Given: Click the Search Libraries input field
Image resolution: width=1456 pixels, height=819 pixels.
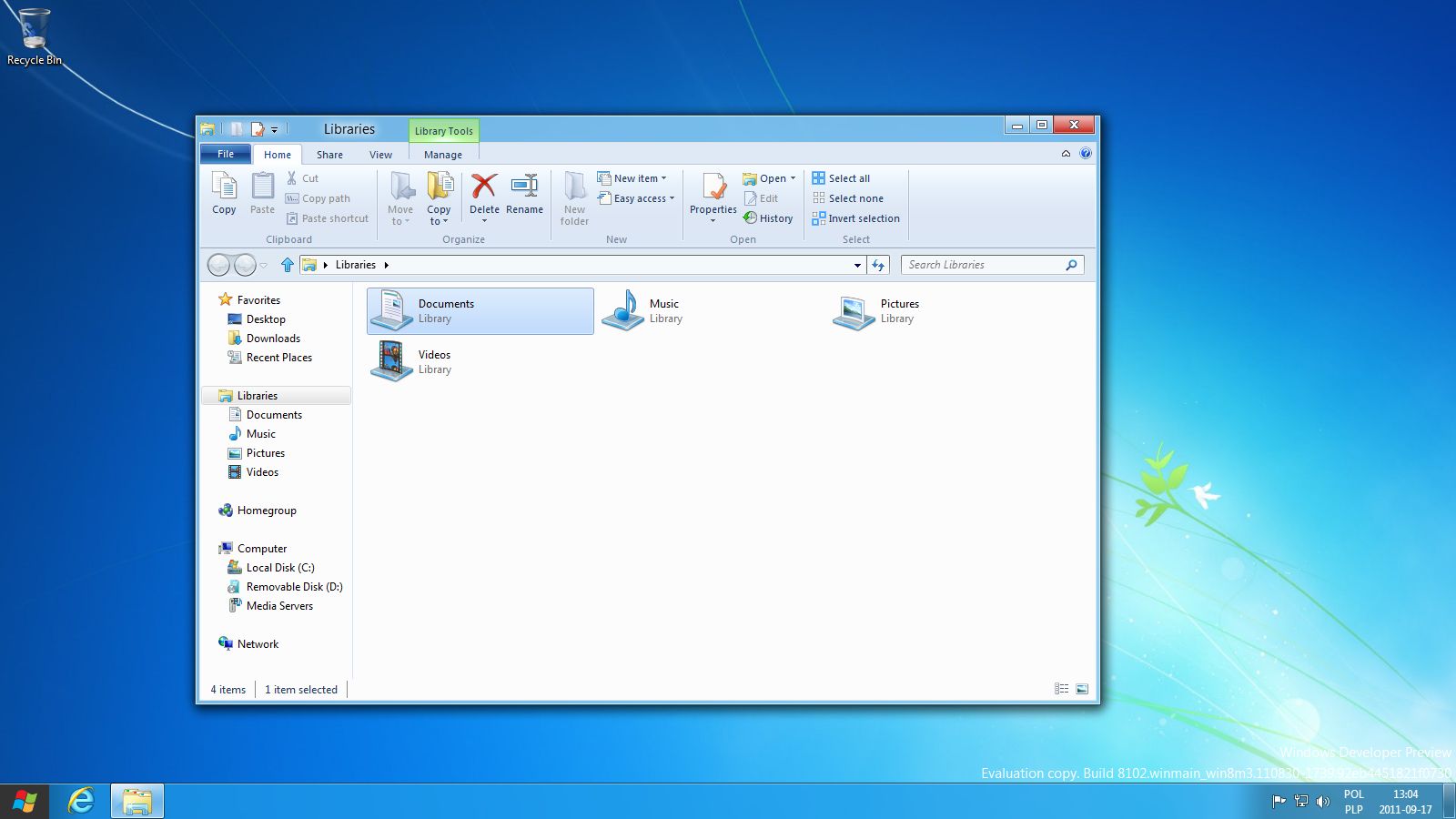Looking at the screenshot, I should point(983,265).
